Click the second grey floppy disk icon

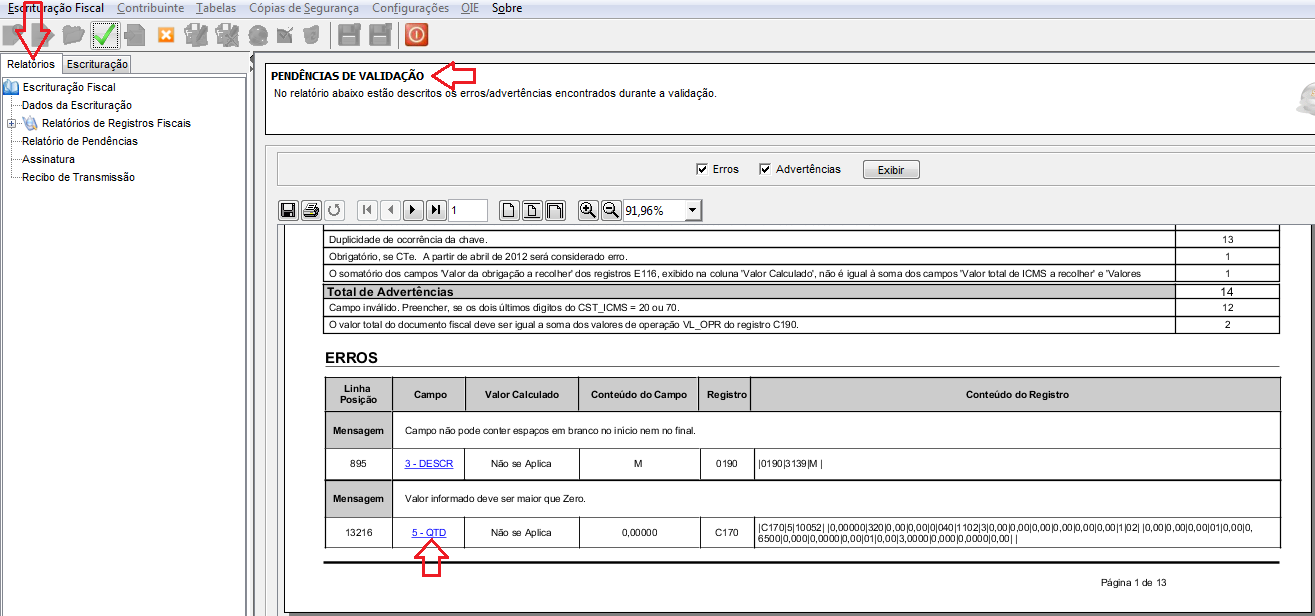click(x=380, y=35)
